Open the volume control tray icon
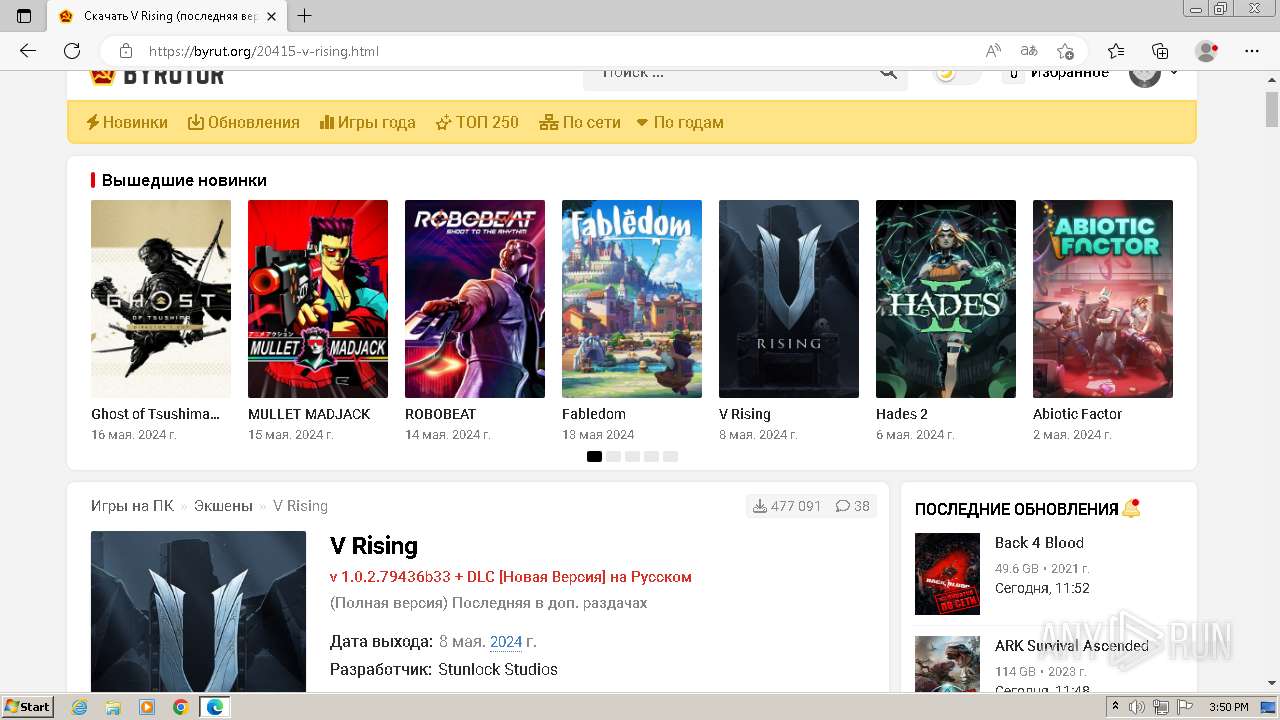 [1138, 707]
